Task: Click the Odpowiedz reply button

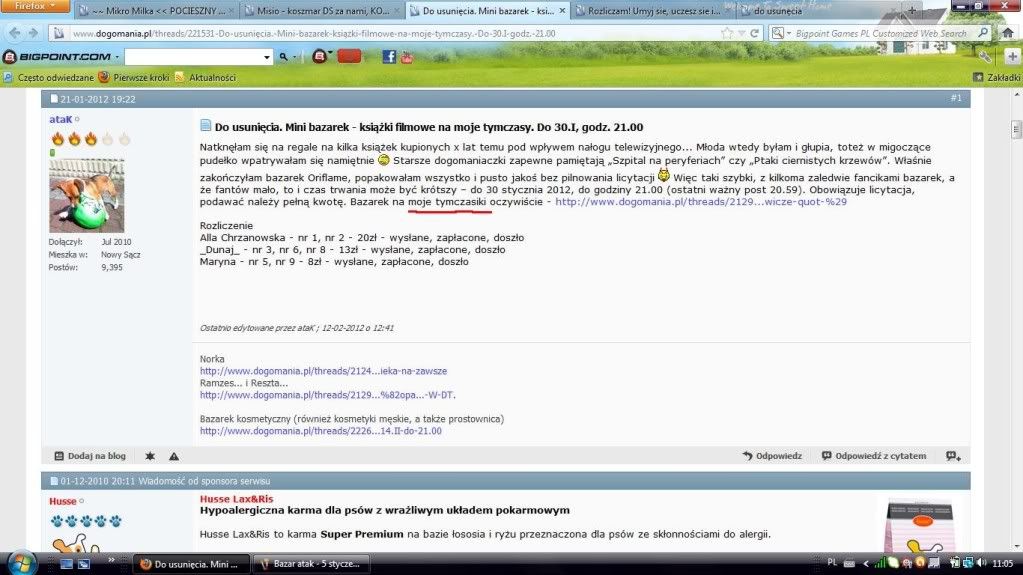Action: [772, 456]
